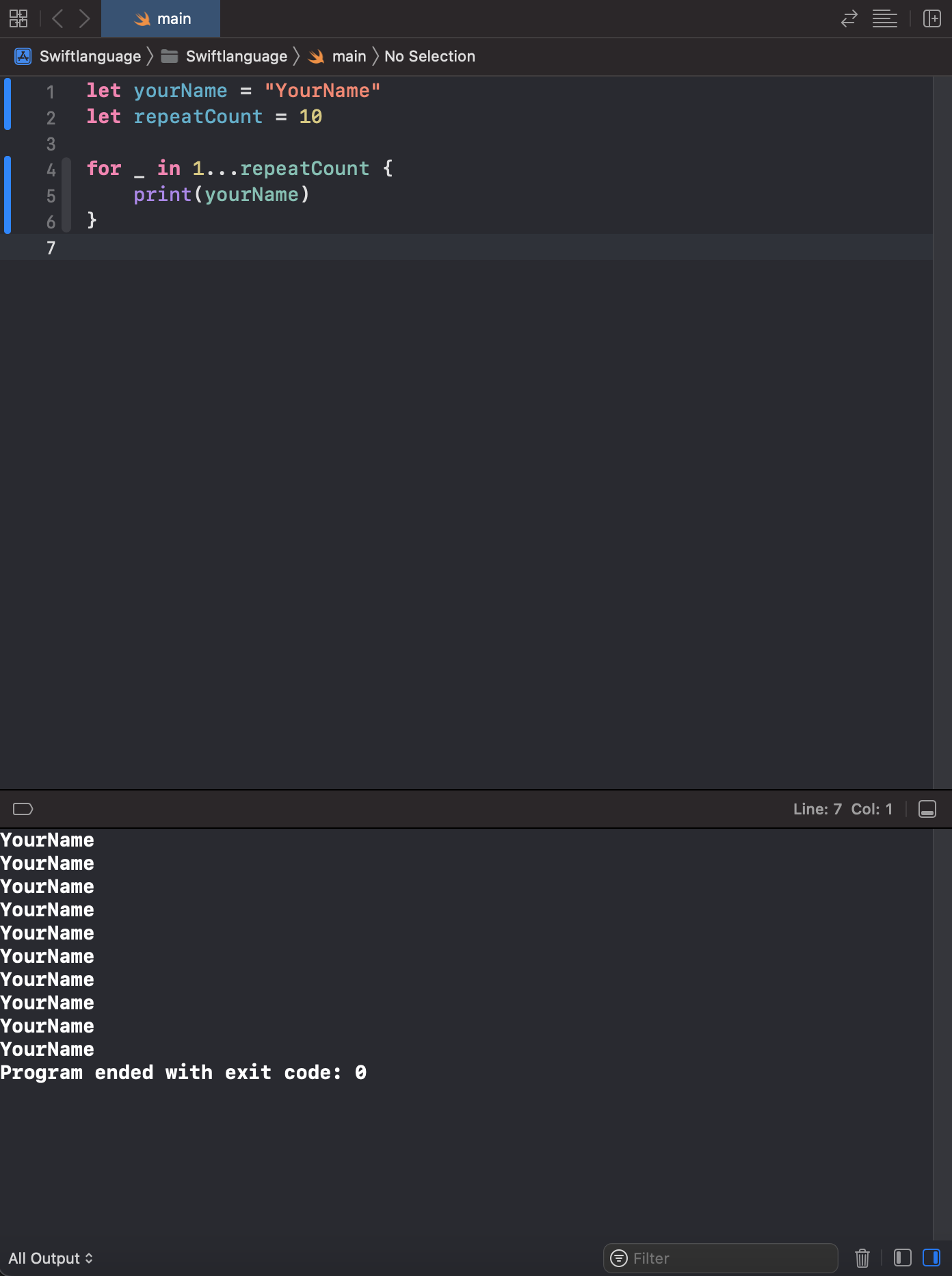Open the All Output dropdown
Screen dimensions: 952x1276
click(x=51, y=1258)
